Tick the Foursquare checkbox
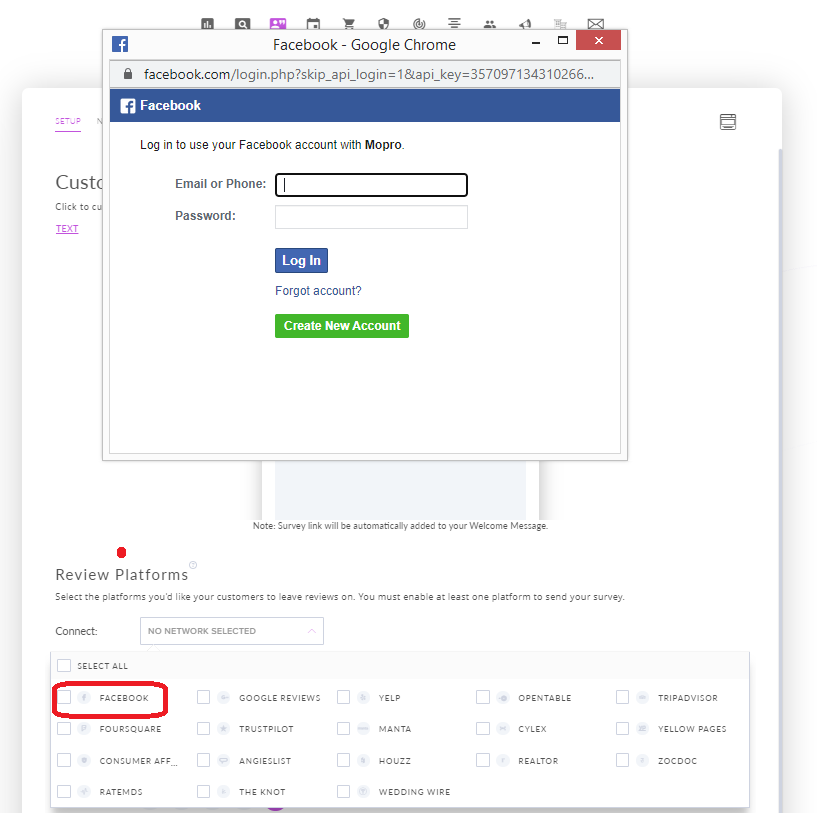817x813 pixels. pyautogui.click(x=64, y=729)
